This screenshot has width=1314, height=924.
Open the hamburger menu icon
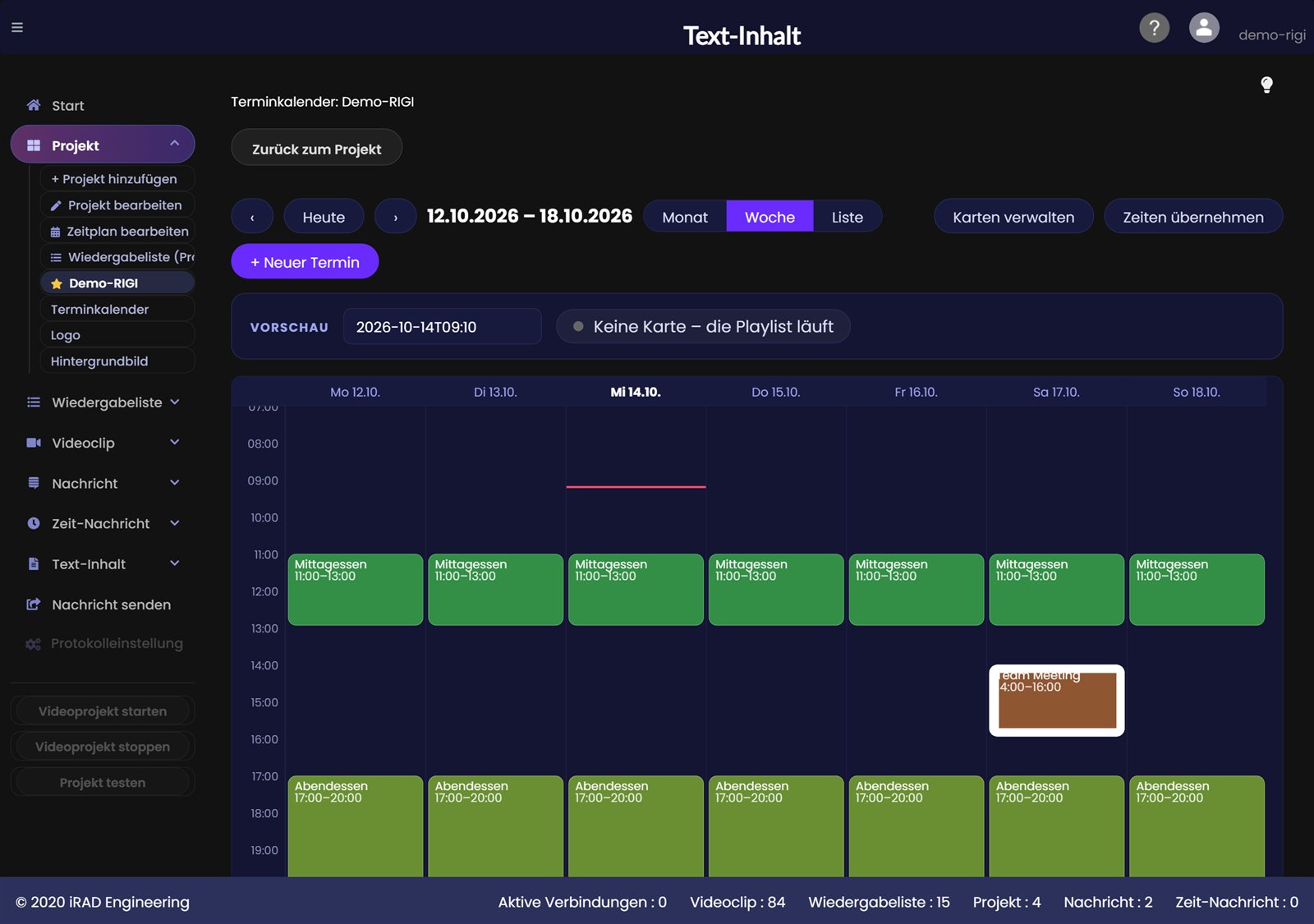[17, 27]
